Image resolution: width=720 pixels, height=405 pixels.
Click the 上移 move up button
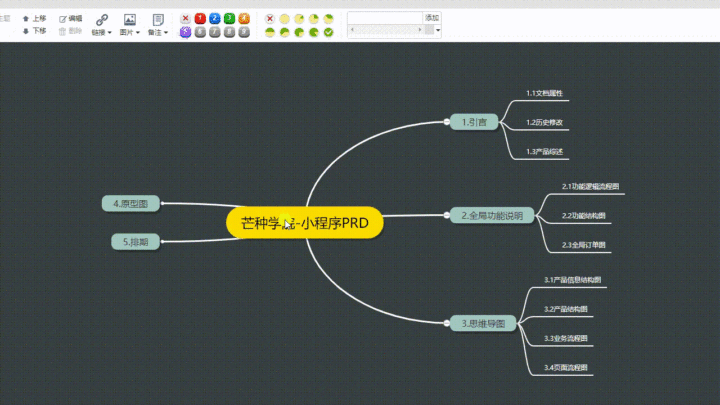coord(34,18)
